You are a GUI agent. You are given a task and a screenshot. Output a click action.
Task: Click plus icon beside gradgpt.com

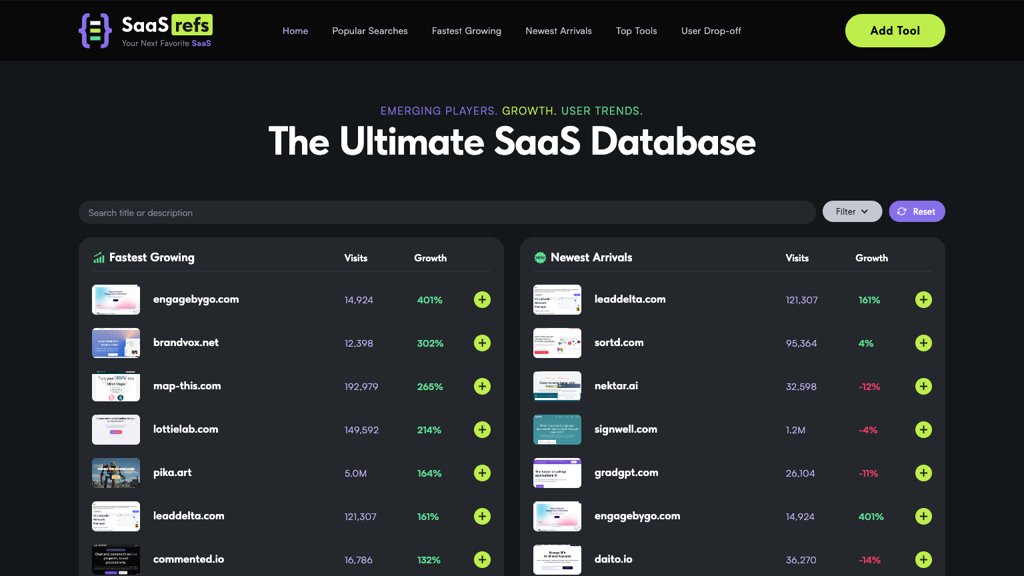[923, 473]
